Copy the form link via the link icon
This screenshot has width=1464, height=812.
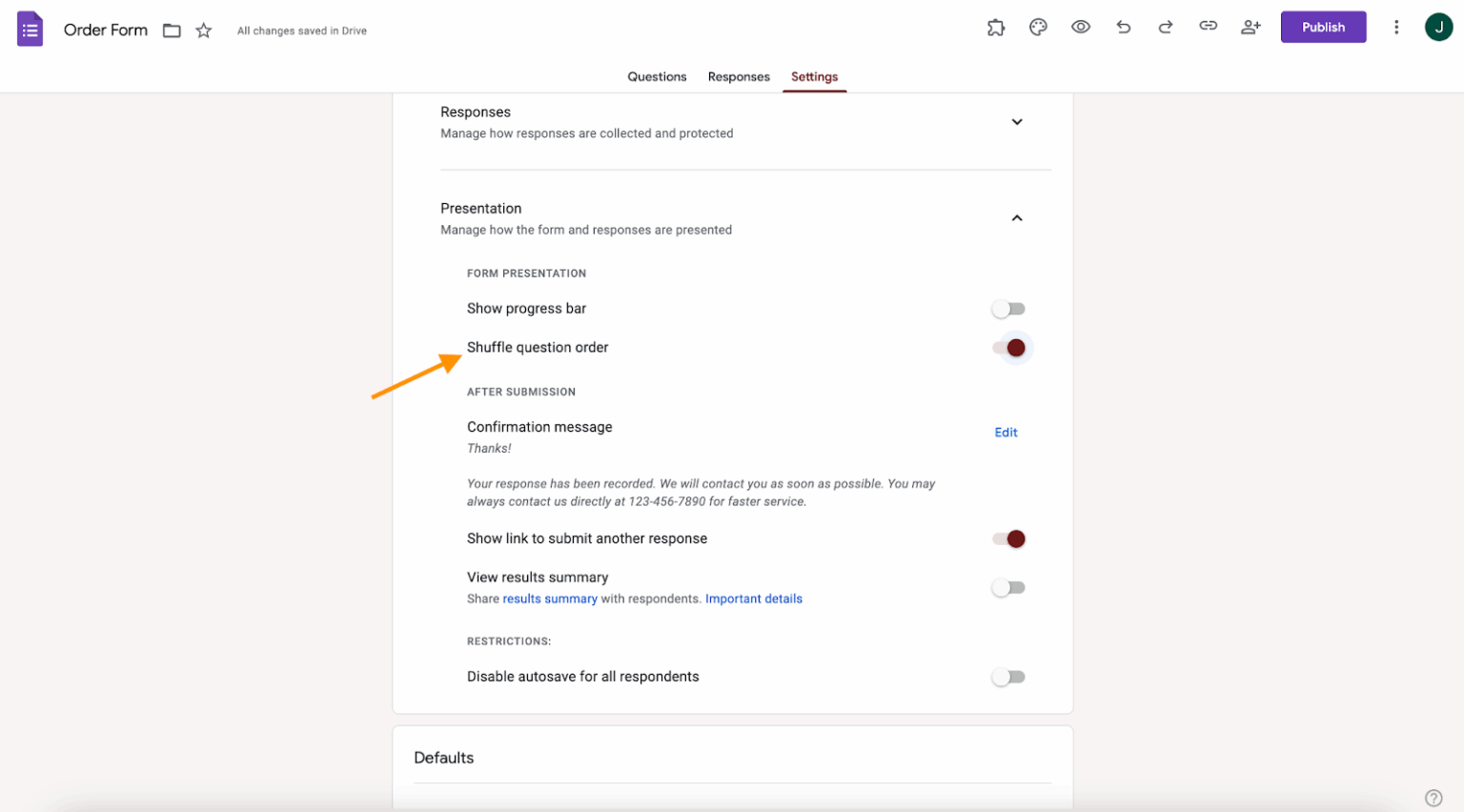(1208, 27)
